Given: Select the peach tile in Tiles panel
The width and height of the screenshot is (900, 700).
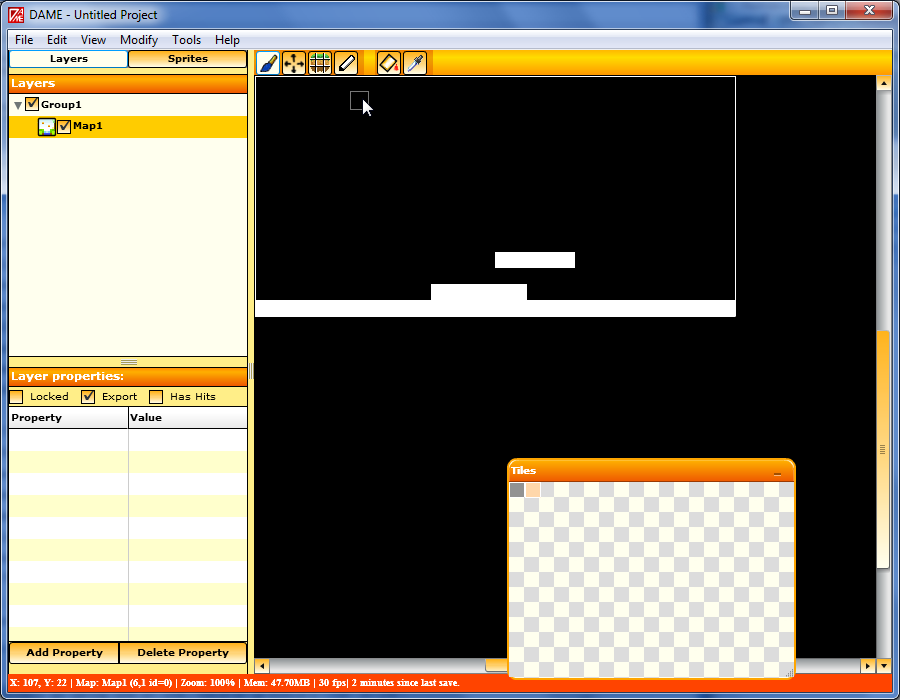Looking at the screenshot, I should point(533,489).
